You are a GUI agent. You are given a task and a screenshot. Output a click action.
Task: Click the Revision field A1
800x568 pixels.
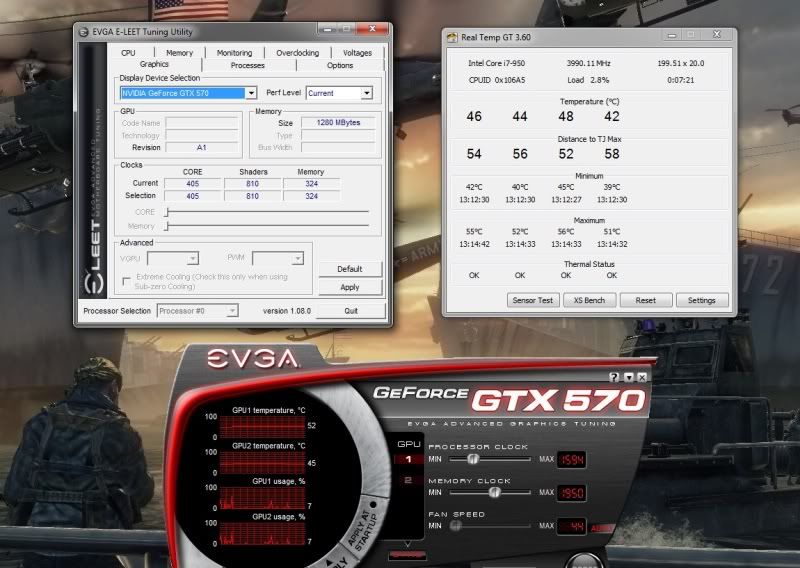(x=202, y=147)
